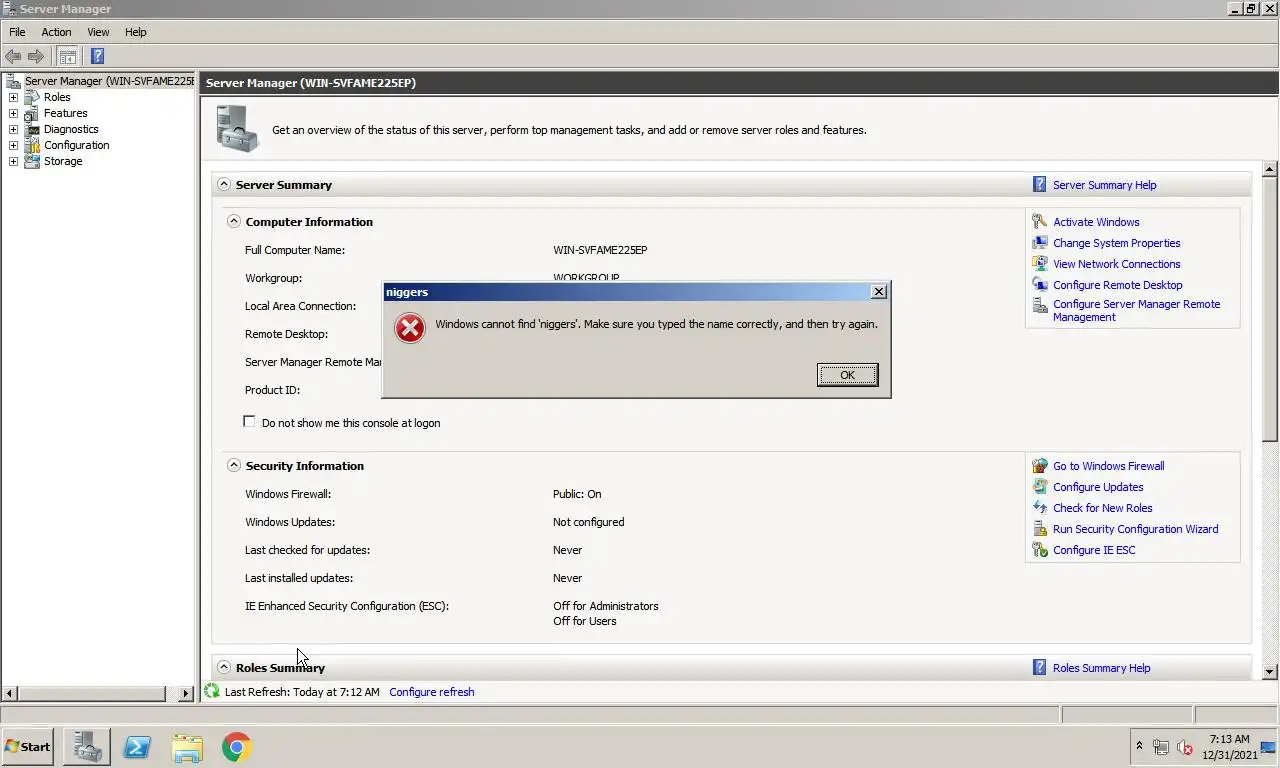Click the main pane scrollbar up arrow
This screenshot has height=768, width=1280.
(x=1270, y=169)
